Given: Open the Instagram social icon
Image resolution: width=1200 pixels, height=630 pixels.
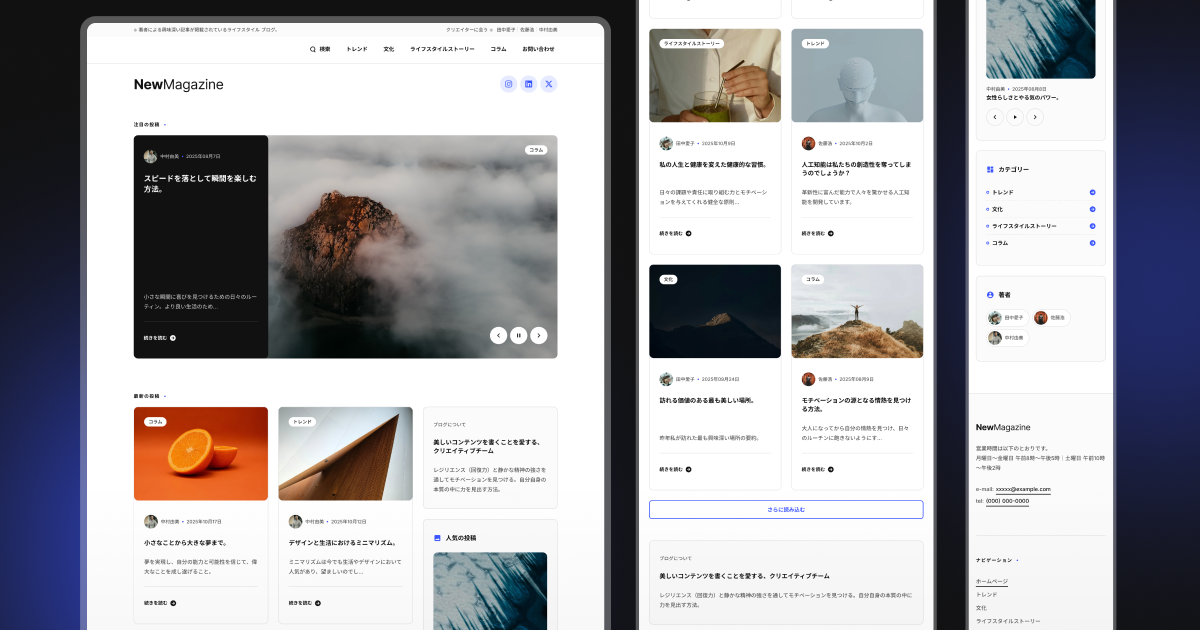Looking at the screenshot, I should pos(508,84).
